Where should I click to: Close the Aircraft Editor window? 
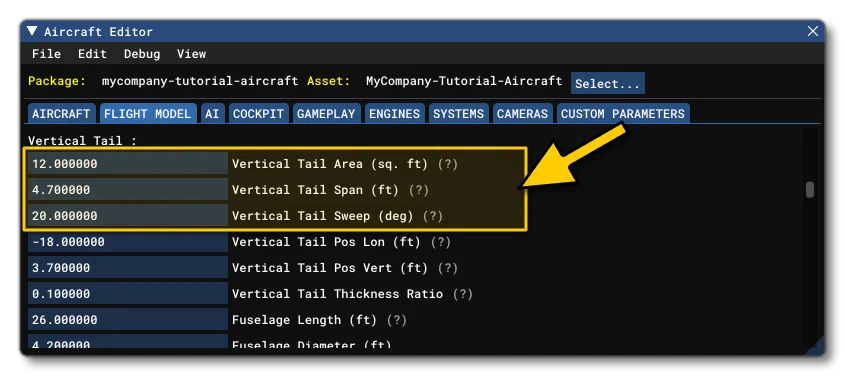coord(813,31)
